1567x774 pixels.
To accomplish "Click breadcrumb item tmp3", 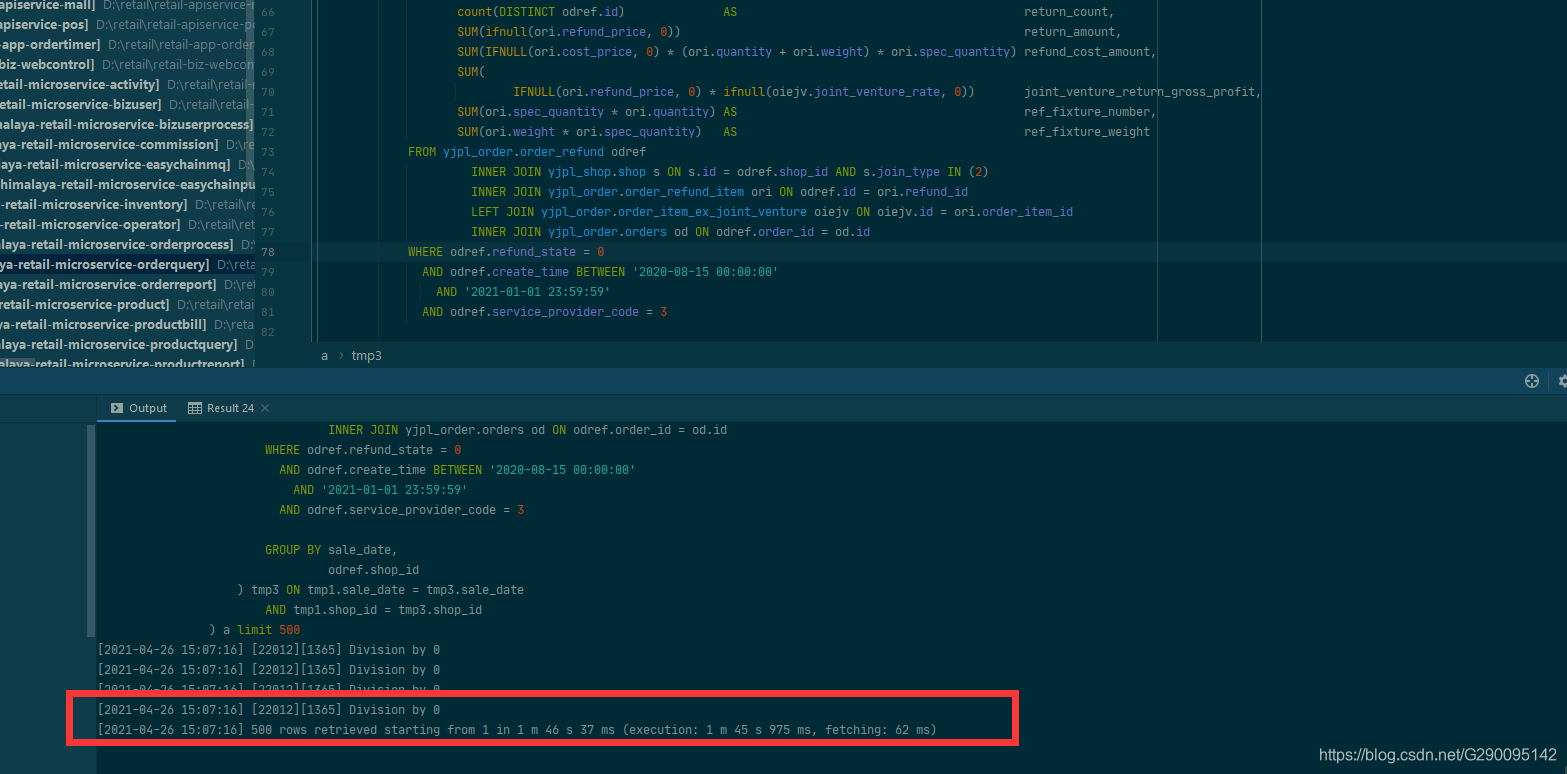I will click(367, 356).
